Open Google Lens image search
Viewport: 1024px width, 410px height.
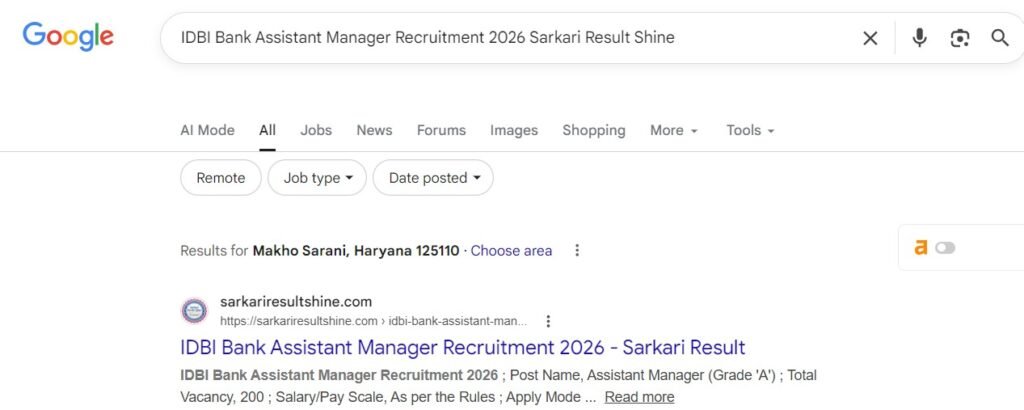click(x=960, y=38)
